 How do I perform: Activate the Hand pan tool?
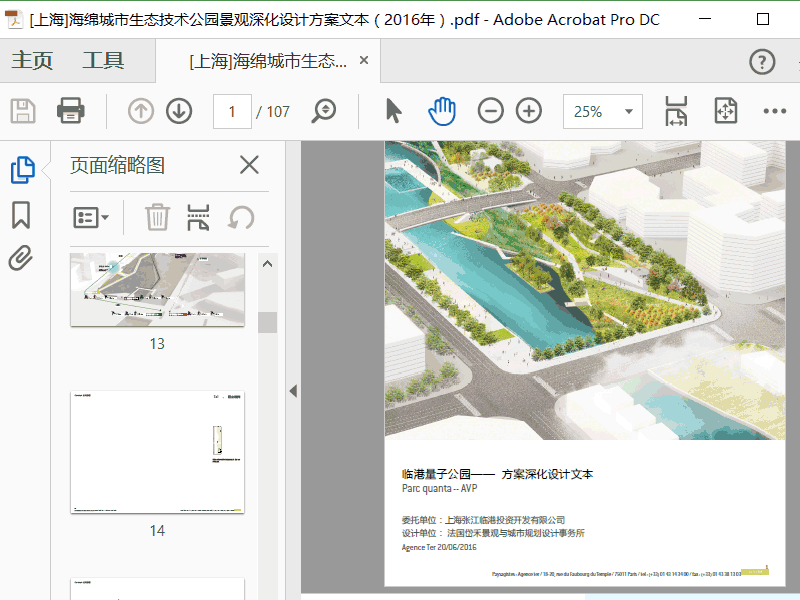pyautogui.click(x=442, y=111)
